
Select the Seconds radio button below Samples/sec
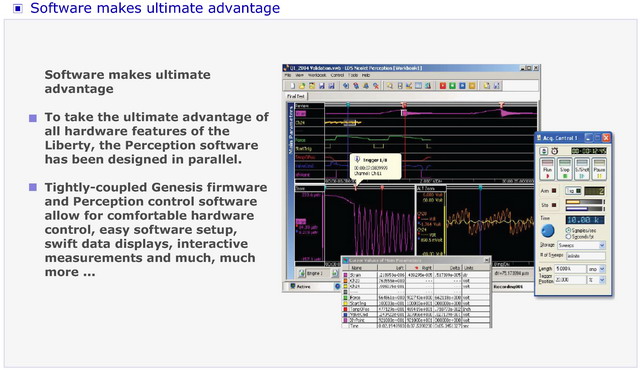pyautogui.click(x=568, y=237)
